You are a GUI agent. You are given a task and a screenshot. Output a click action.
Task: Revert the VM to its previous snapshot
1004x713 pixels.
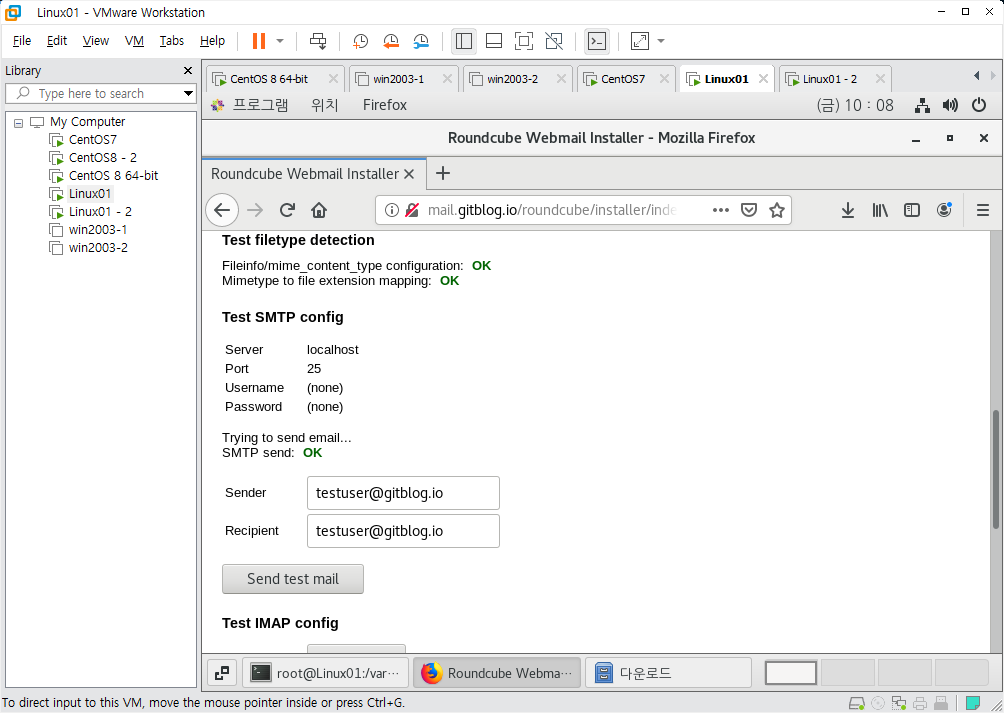pyautogui.click(x=391, y=41)
